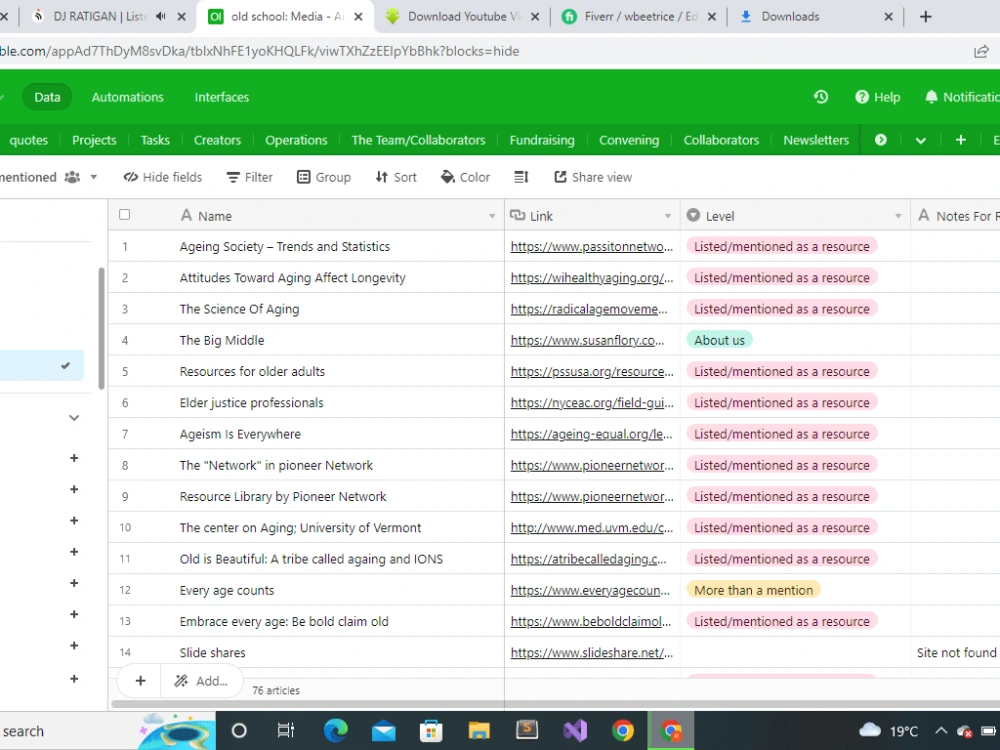Open Mail app from taskbar

pyautogui.click(x=383, y=731)
